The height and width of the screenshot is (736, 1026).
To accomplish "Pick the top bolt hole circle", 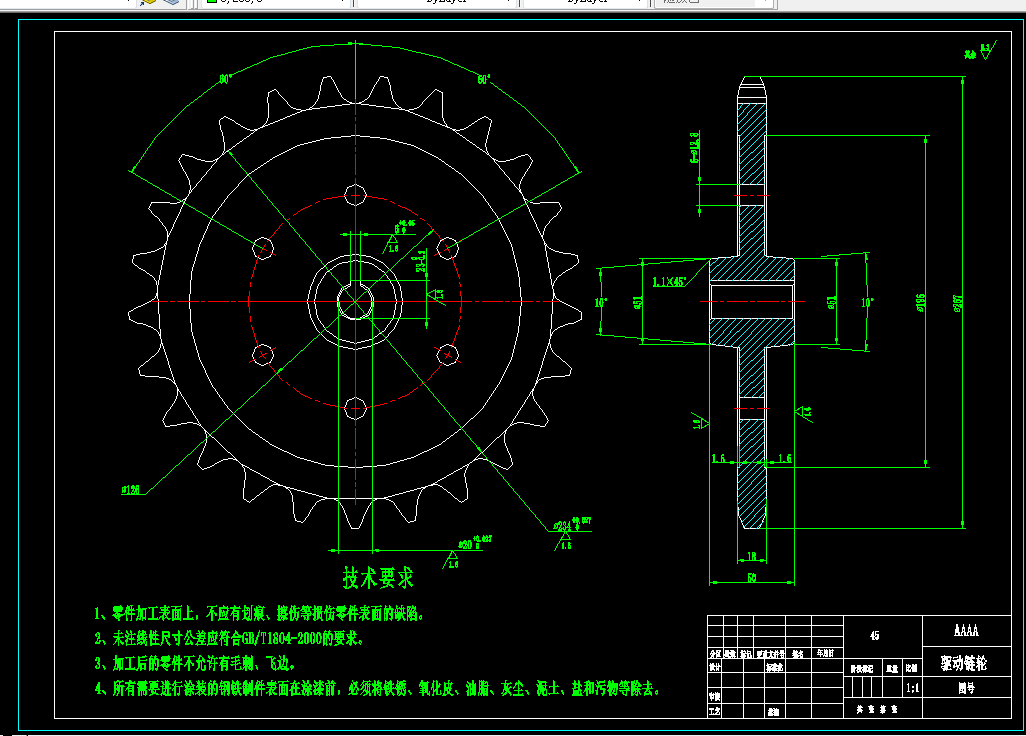I will pyautogui.click(x=355, y=195).
